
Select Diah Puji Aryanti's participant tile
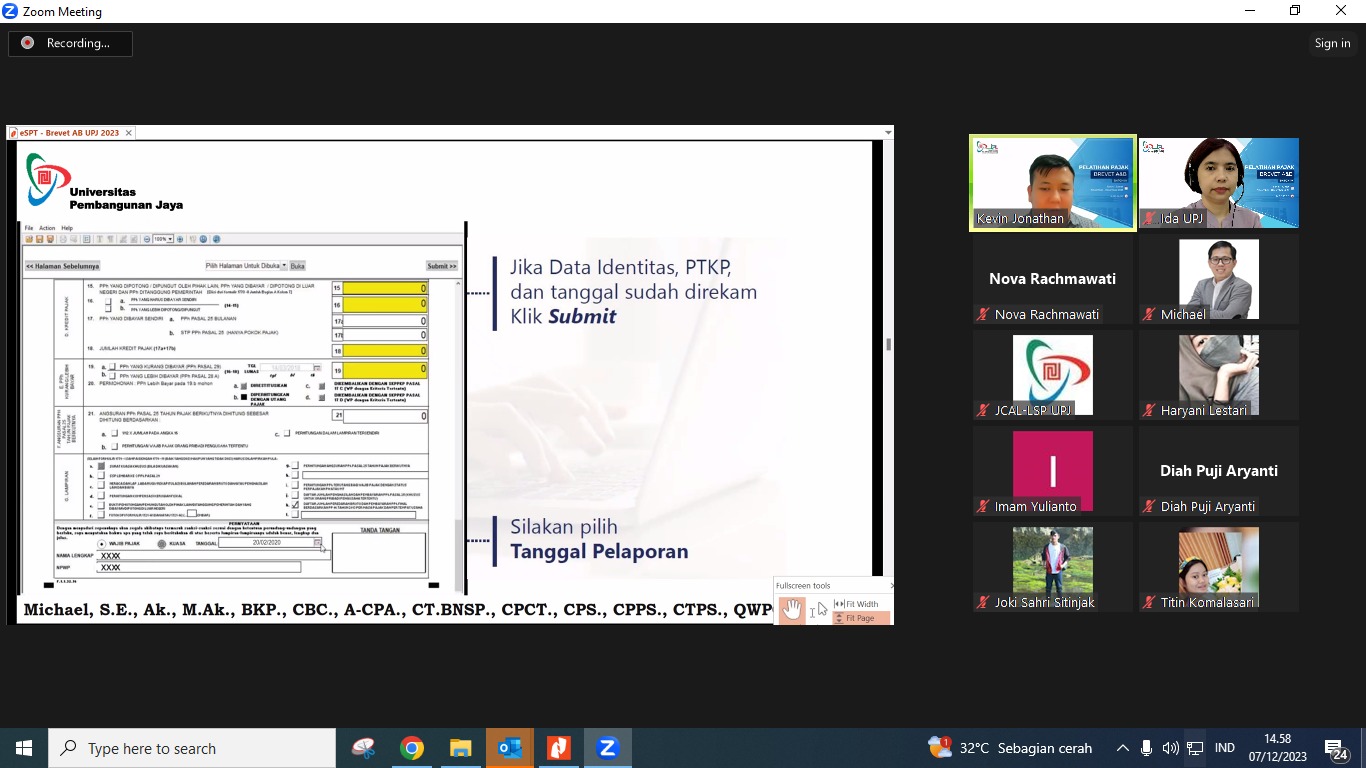point(1219,471)
